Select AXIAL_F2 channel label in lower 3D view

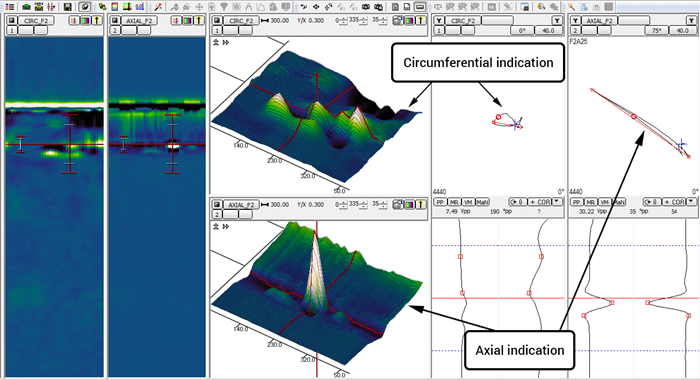tap(241, 205)
